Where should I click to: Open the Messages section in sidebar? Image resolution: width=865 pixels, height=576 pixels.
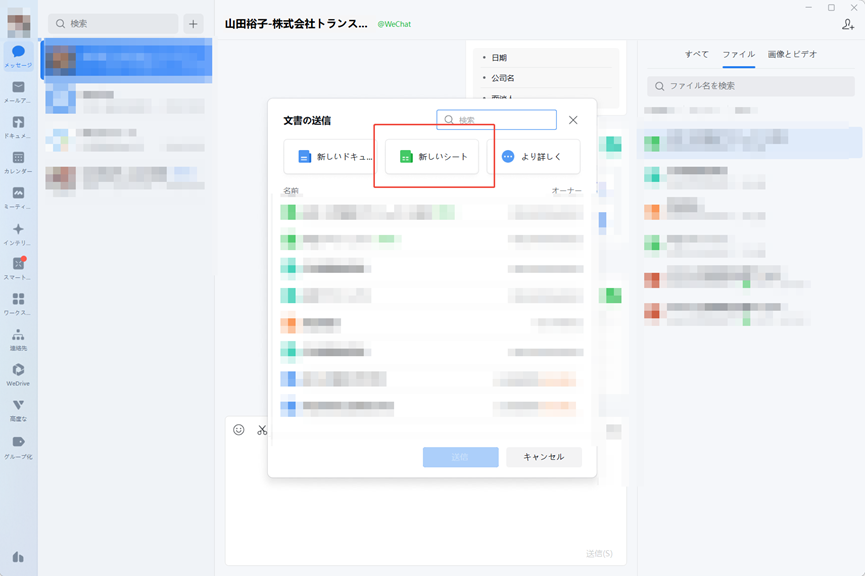(x=18, y=56)
